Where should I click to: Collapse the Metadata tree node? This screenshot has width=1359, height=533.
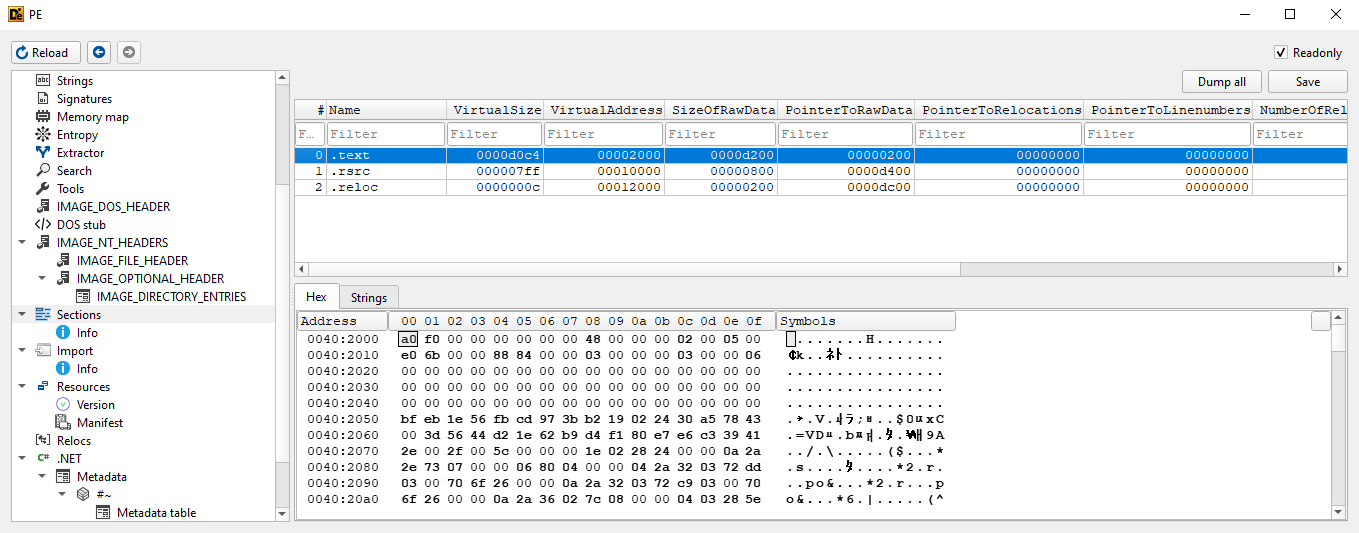tap(42, 476)
